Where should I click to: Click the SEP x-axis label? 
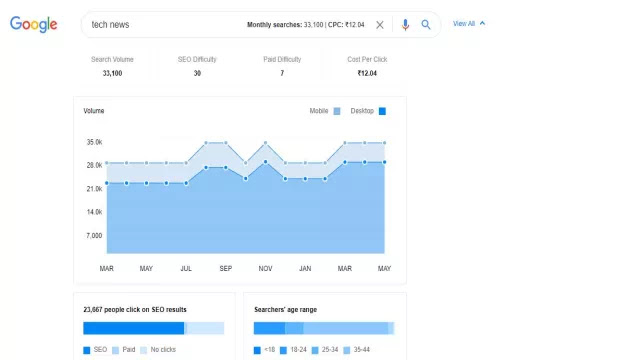(226, 269)
